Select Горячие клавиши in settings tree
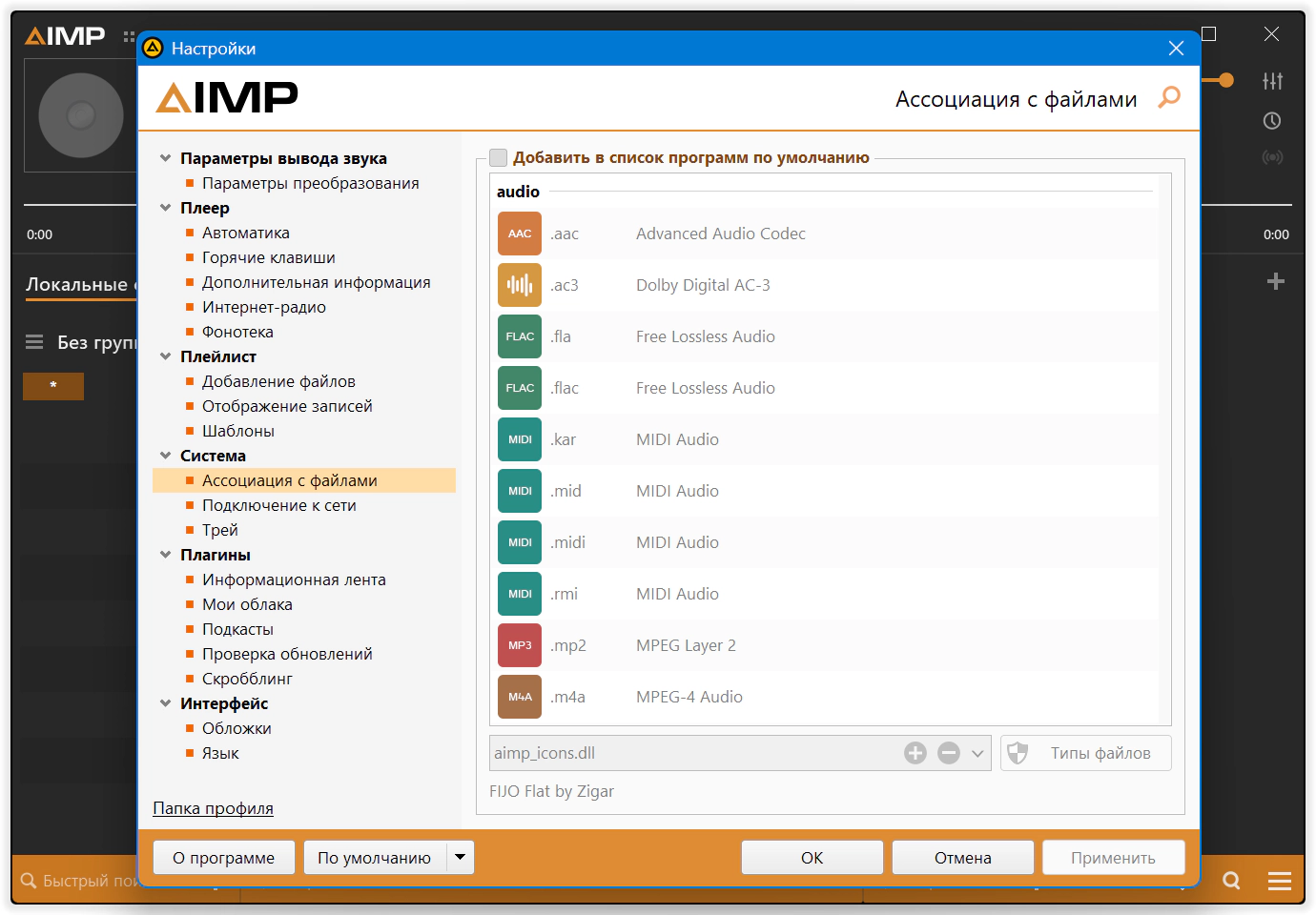Image resolution: width=1316 pixels, height=915 pixels. (269, 257)
